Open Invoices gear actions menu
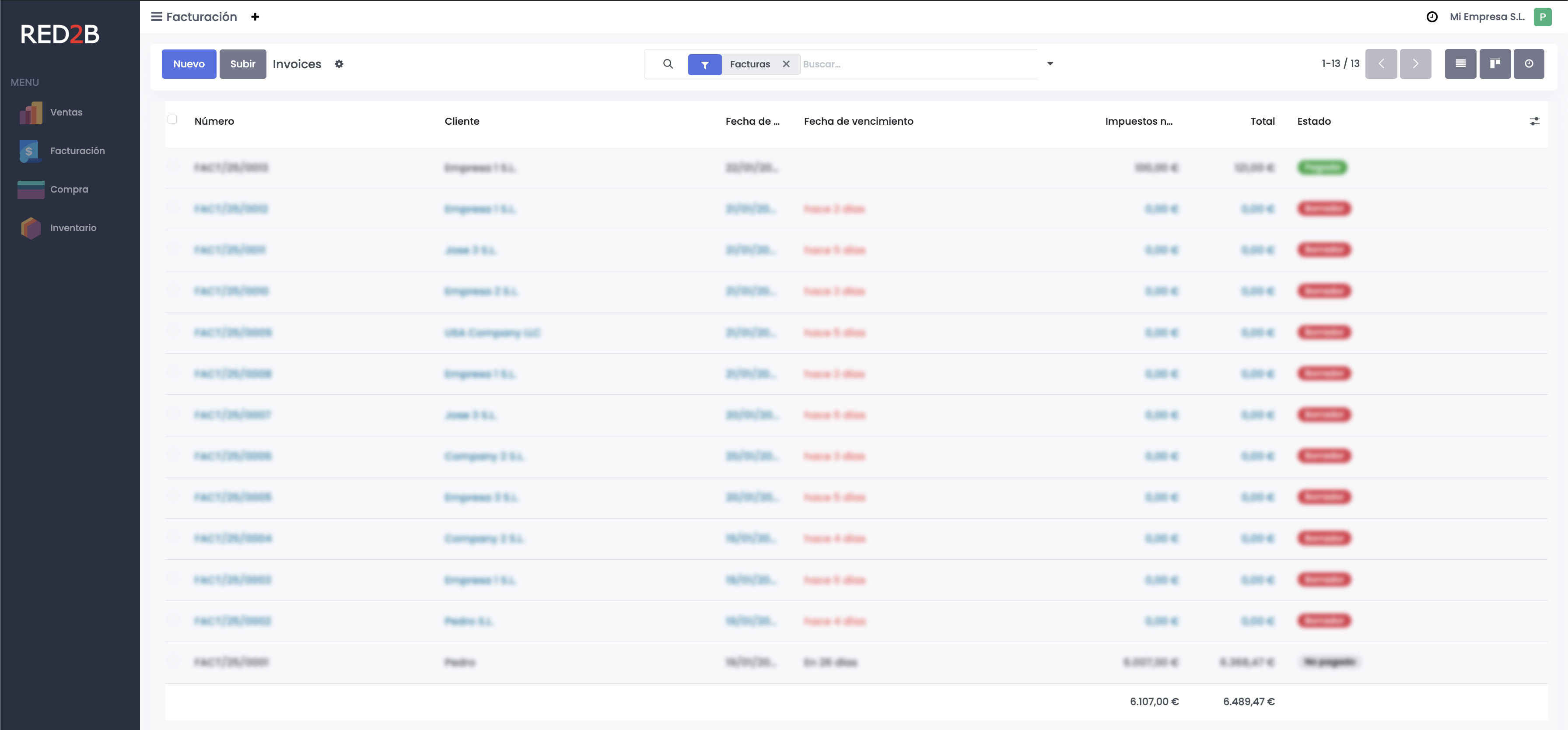 [x=339, y=64]
